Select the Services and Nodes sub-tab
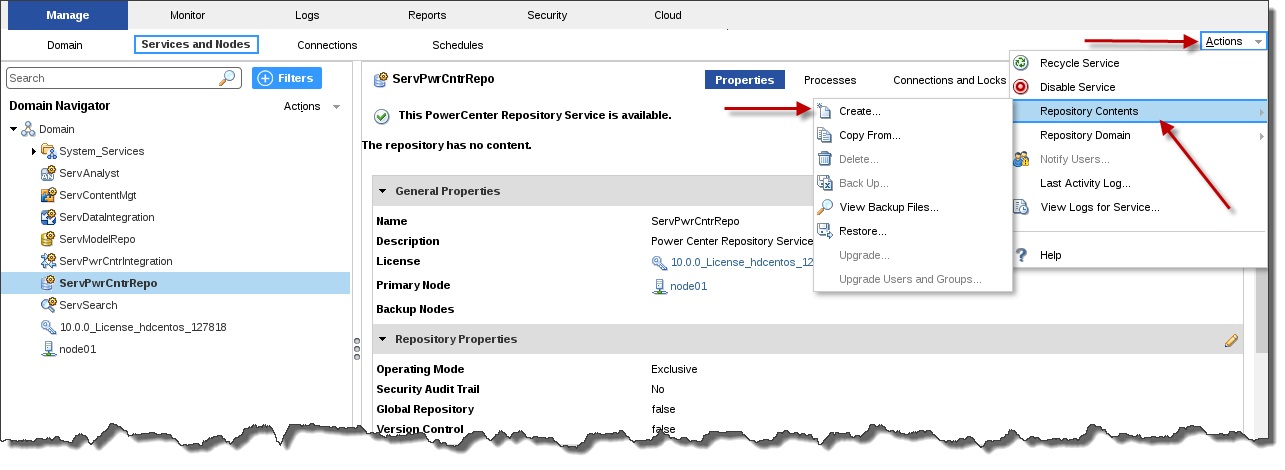 (196, 44)
